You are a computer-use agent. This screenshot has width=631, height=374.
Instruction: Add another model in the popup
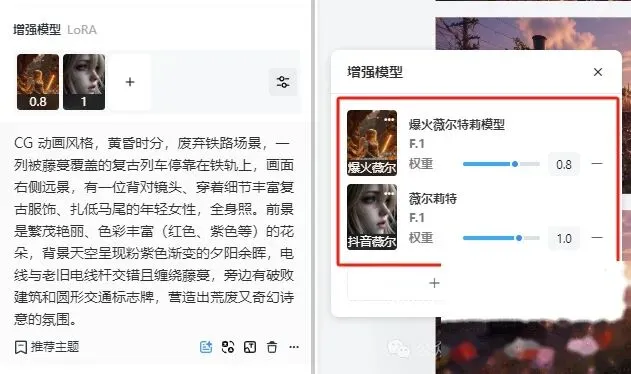tap(434, 283)
